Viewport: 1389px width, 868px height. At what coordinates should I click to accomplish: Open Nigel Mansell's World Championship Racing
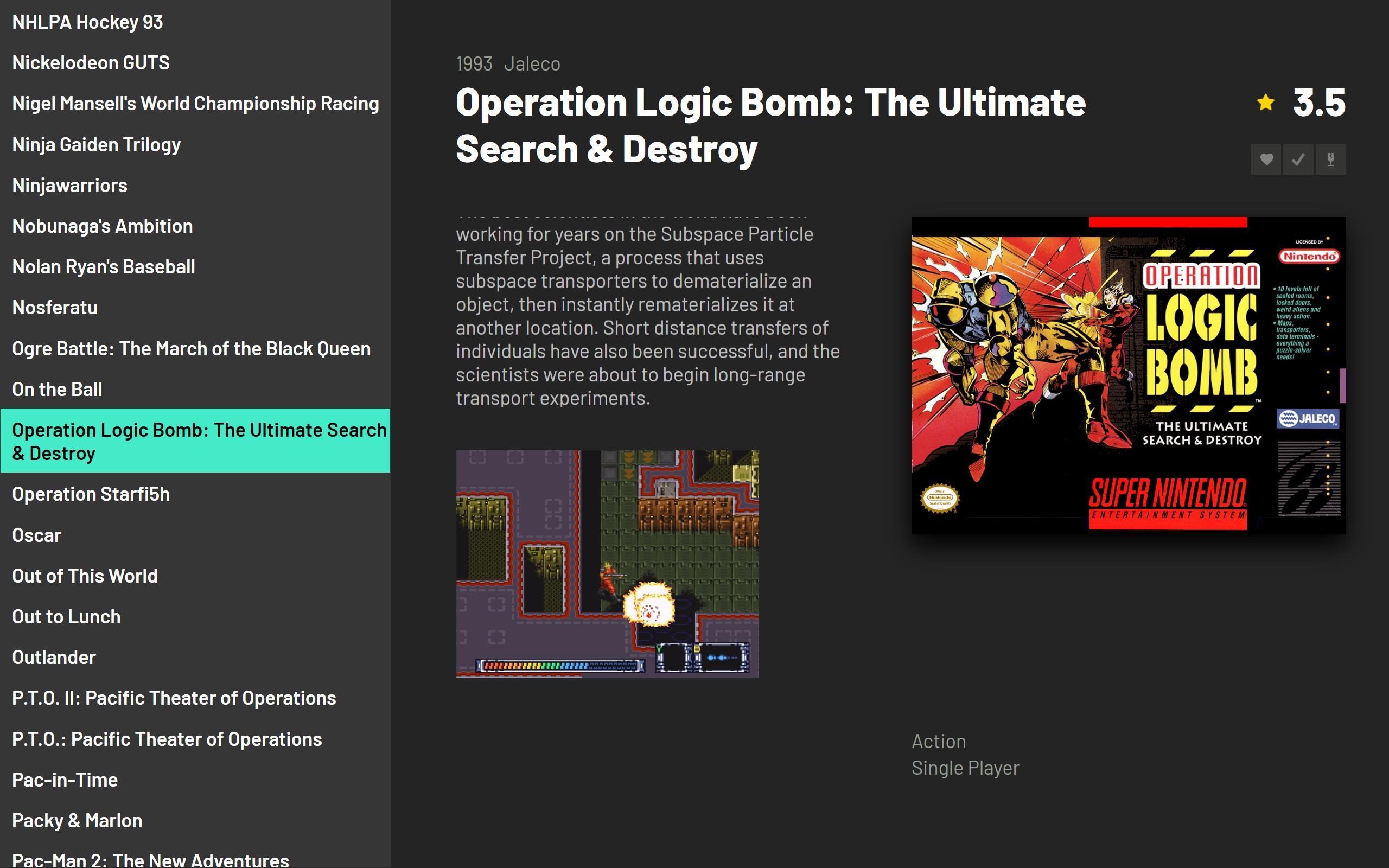(195, 103)
